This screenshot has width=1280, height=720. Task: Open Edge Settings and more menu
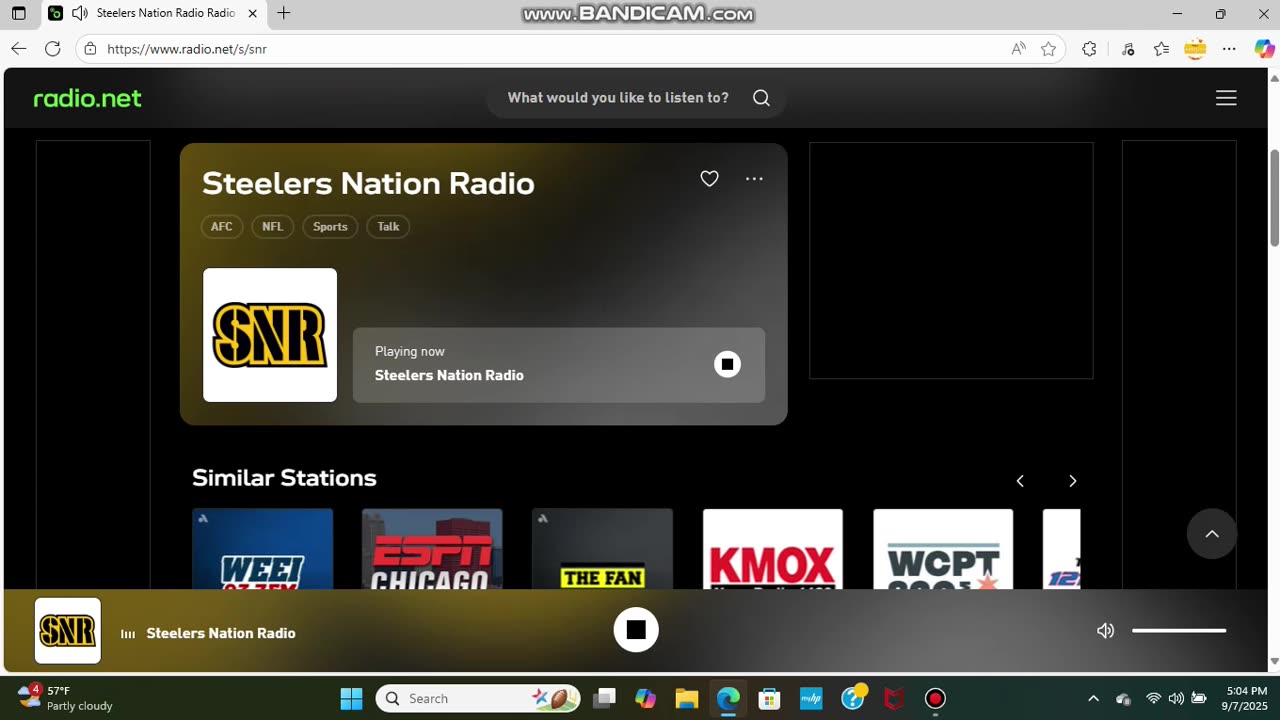click(x=1230, y=49)
